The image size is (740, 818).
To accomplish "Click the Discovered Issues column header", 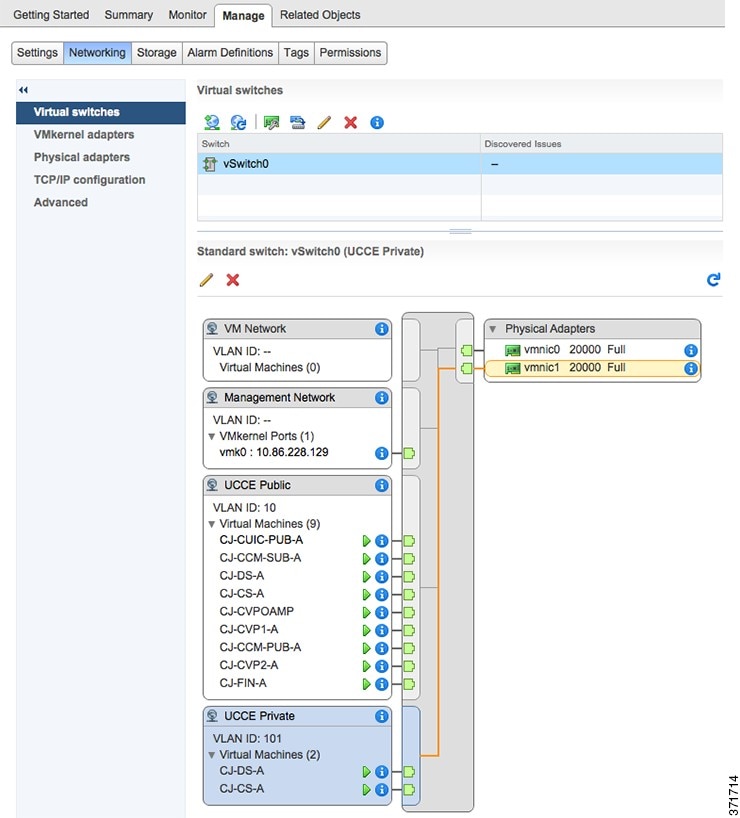I will (601, 143).
